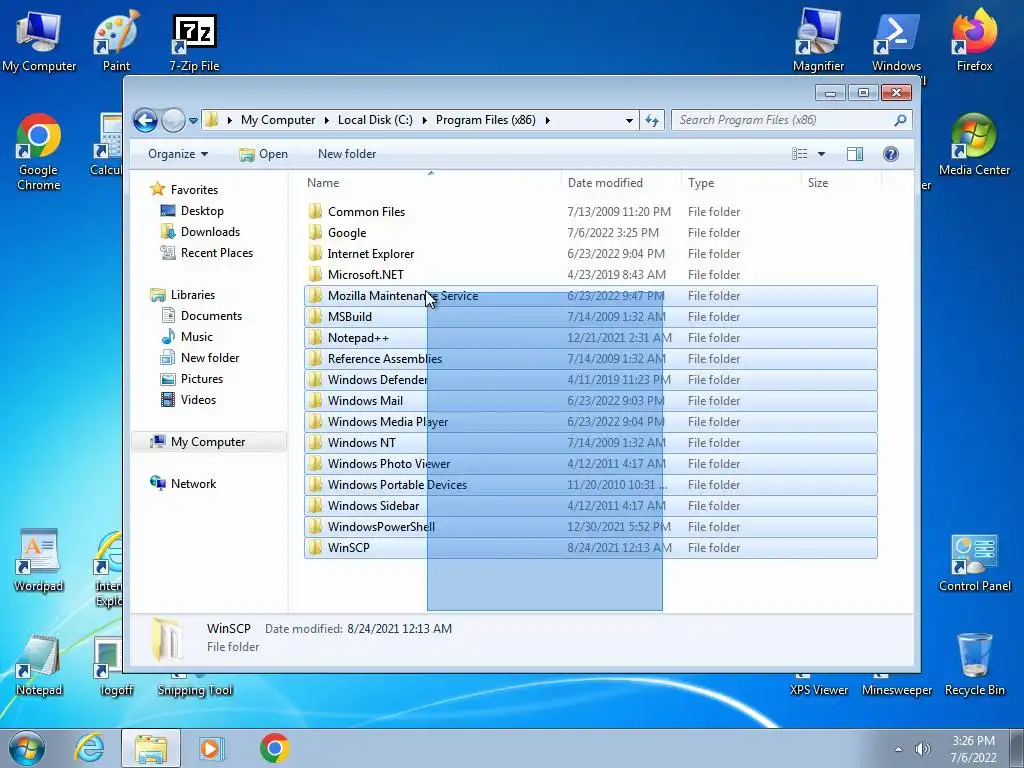Sort by Date modified column header
This screenshot has width=1024, height=768.
click(x=620, y=183)
